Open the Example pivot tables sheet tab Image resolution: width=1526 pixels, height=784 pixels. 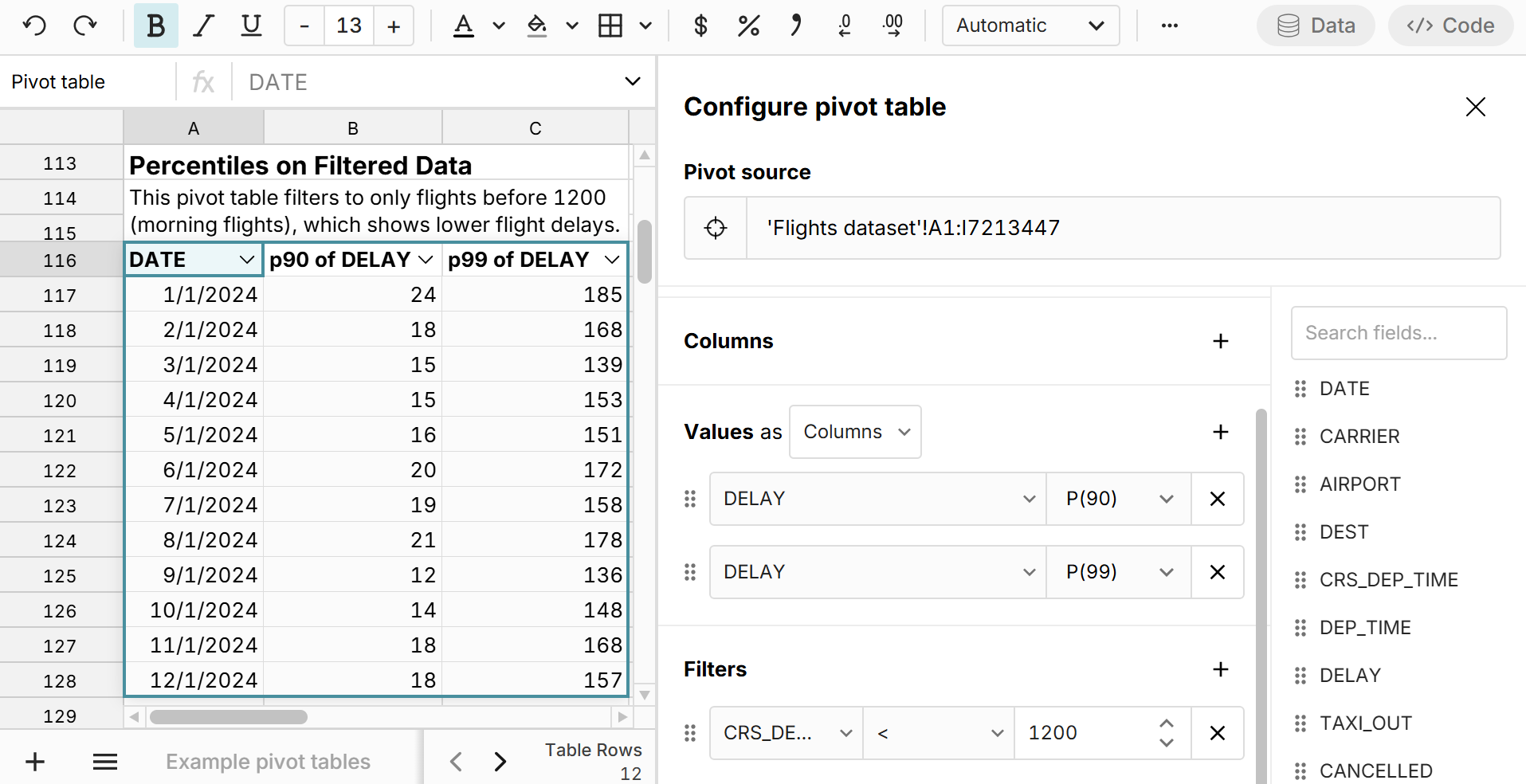coord(268,762)
